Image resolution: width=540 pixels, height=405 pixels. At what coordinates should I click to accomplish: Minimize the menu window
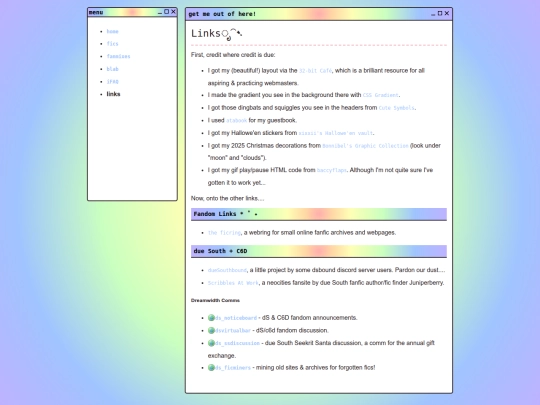160,12
